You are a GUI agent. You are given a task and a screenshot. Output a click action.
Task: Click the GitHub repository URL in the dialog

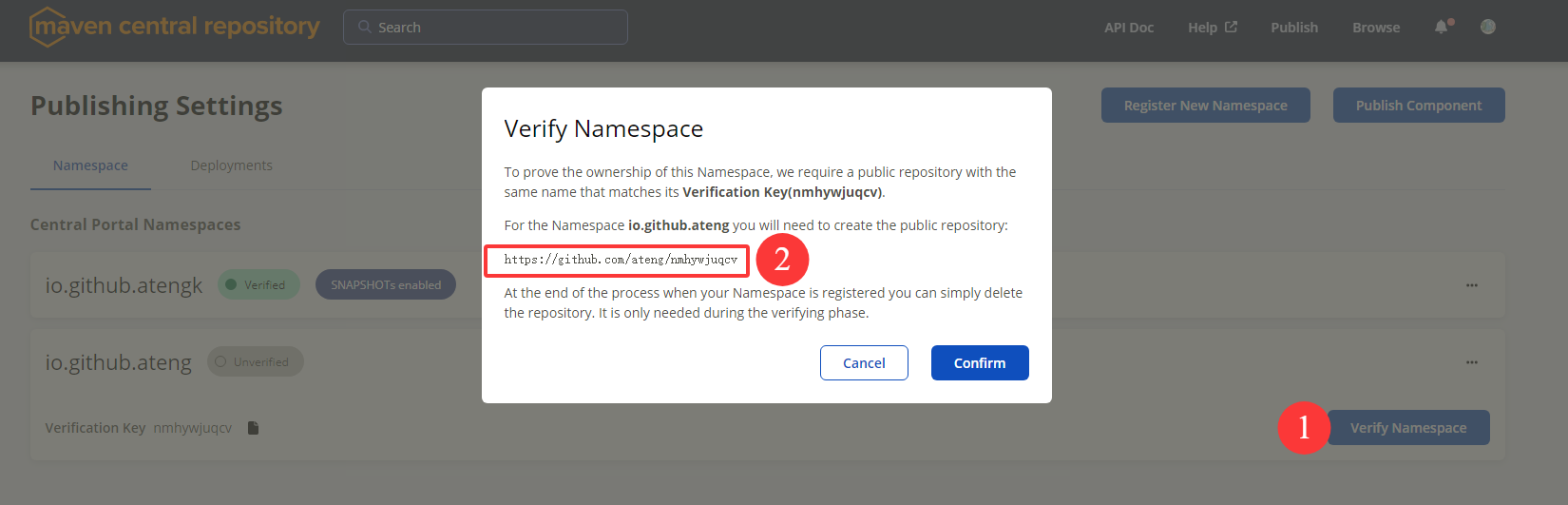click(x=621, y=260)
